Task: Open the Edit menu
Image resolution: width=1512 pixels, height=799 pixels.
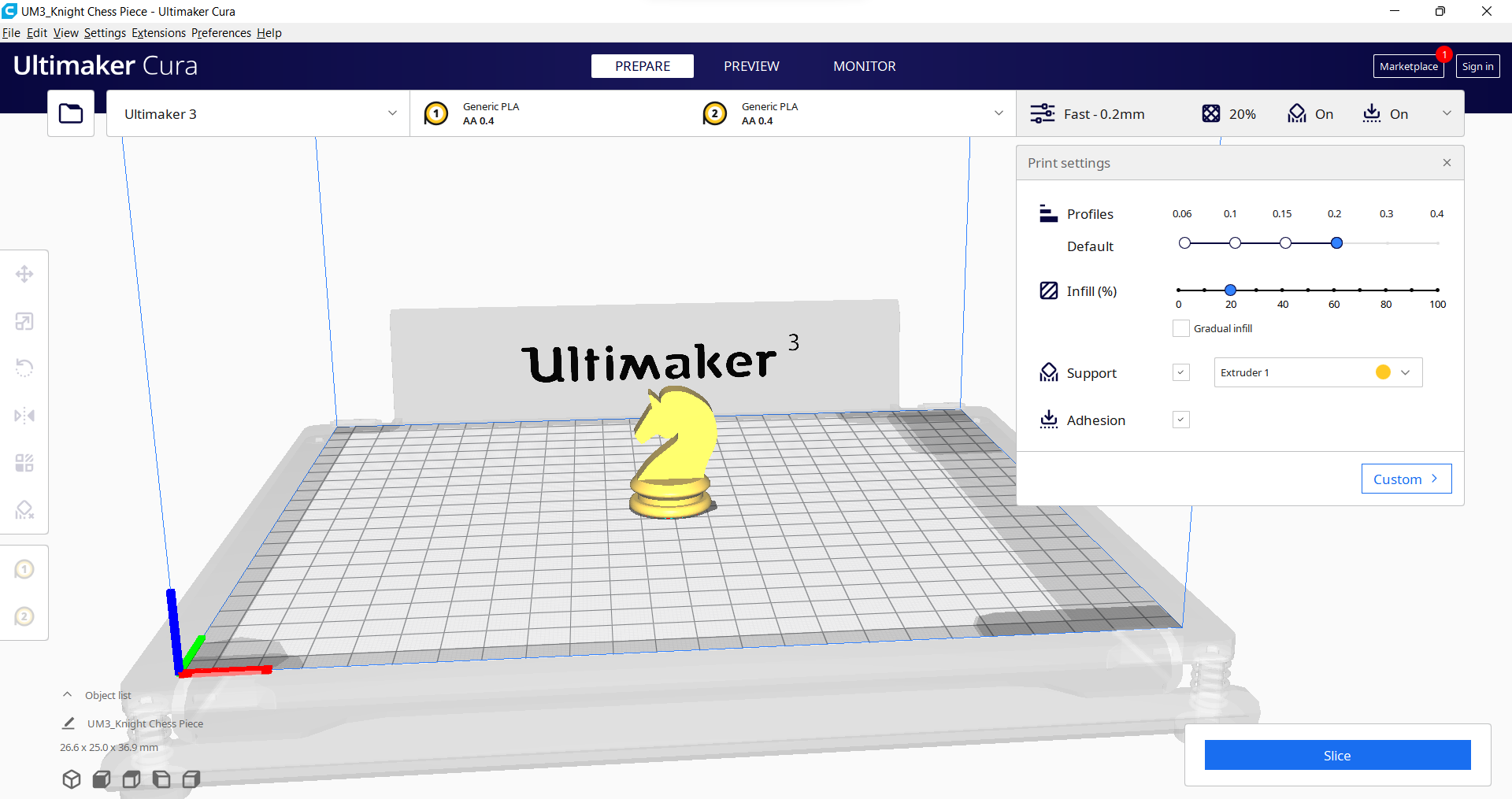Action: click(37, 33)
